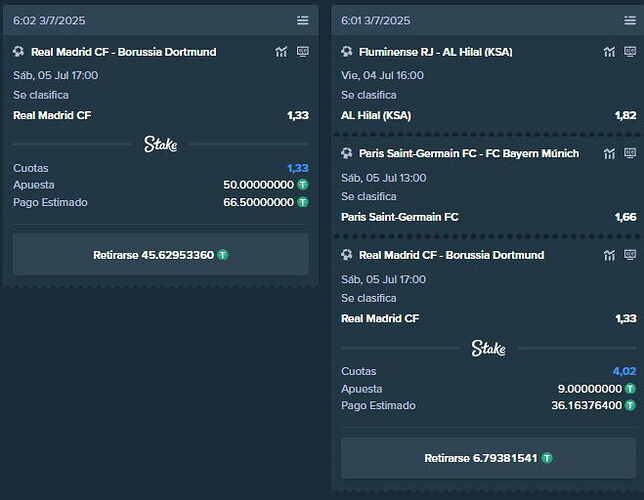The image size is (644, 500).
Task: Click the 6:01 3/7/2025 timestamp
Action: [376, 21]
